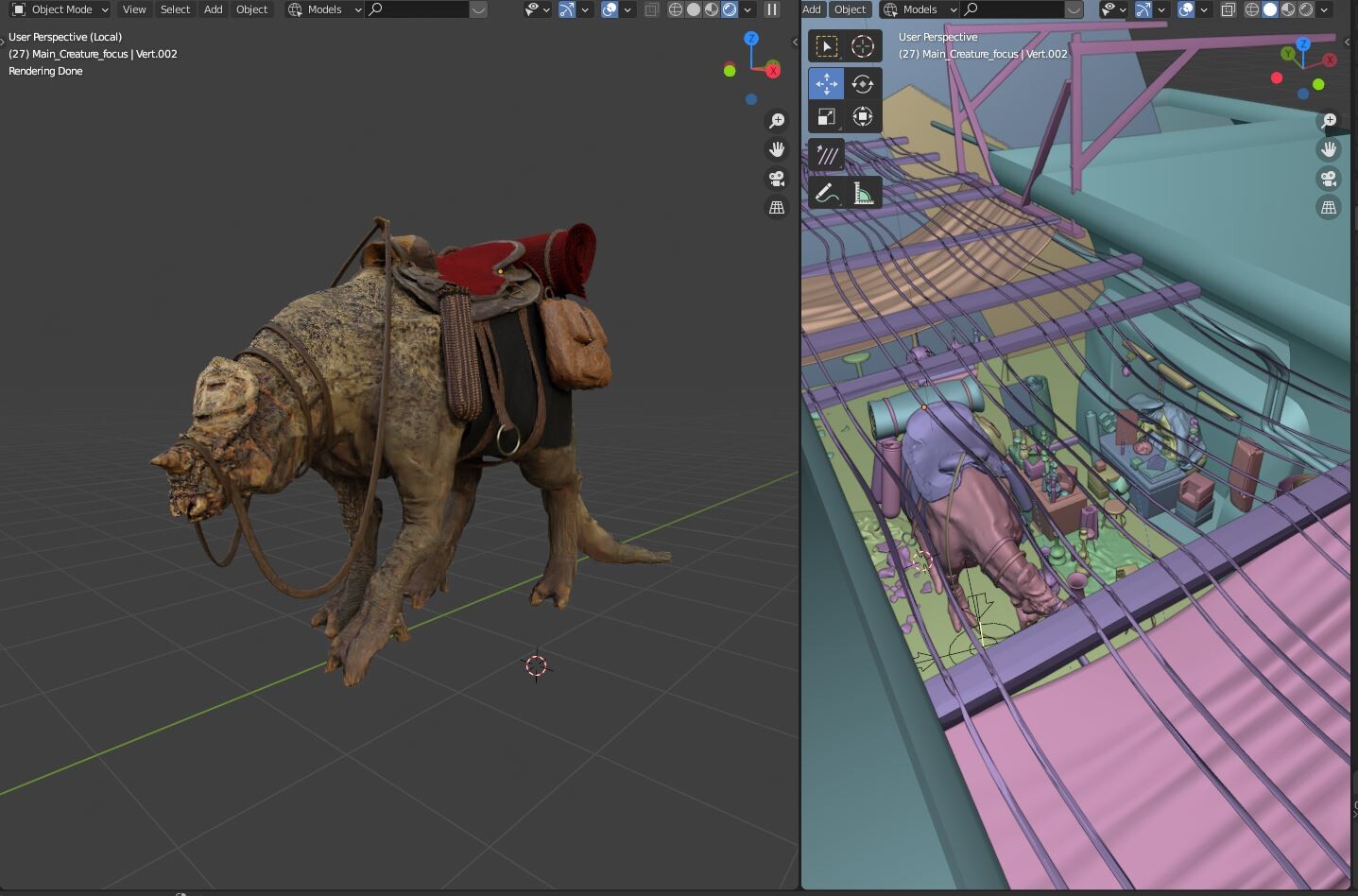The height and width of the screenshot is (896, 1358).
Task: Click Z axis on left viewport gizmo
Action: click(751, 39)
